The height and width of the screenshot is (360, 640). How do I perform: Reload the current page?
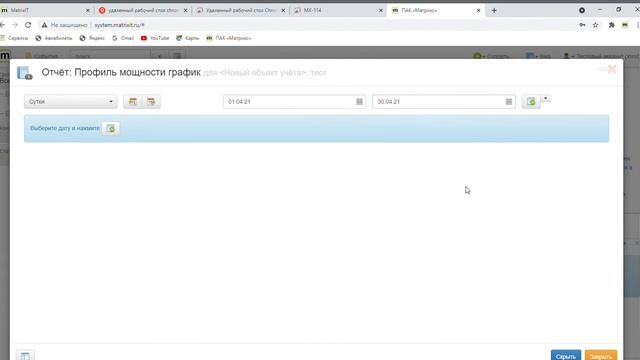click(x=28, y=25)
